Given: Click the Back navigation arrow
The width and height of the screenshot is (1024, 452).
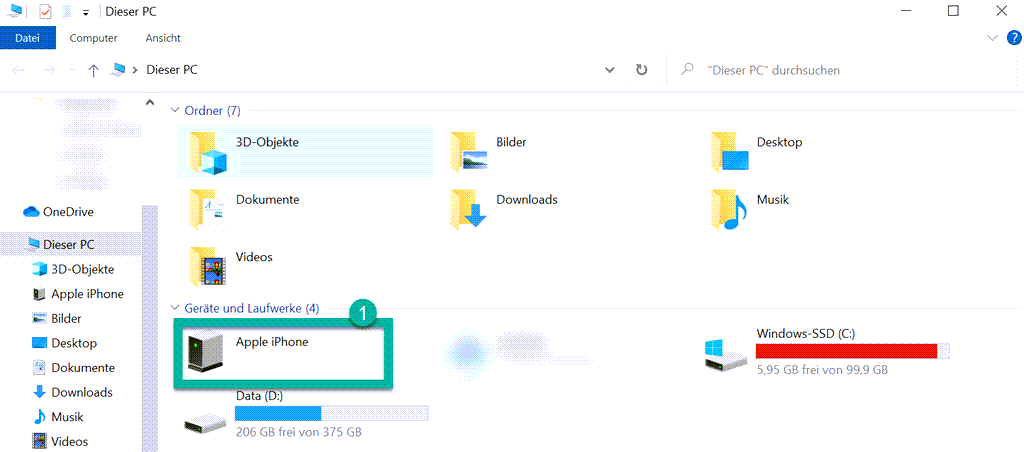Looking at the screenshot, I should pyautogui.click(x=18, y=70).
